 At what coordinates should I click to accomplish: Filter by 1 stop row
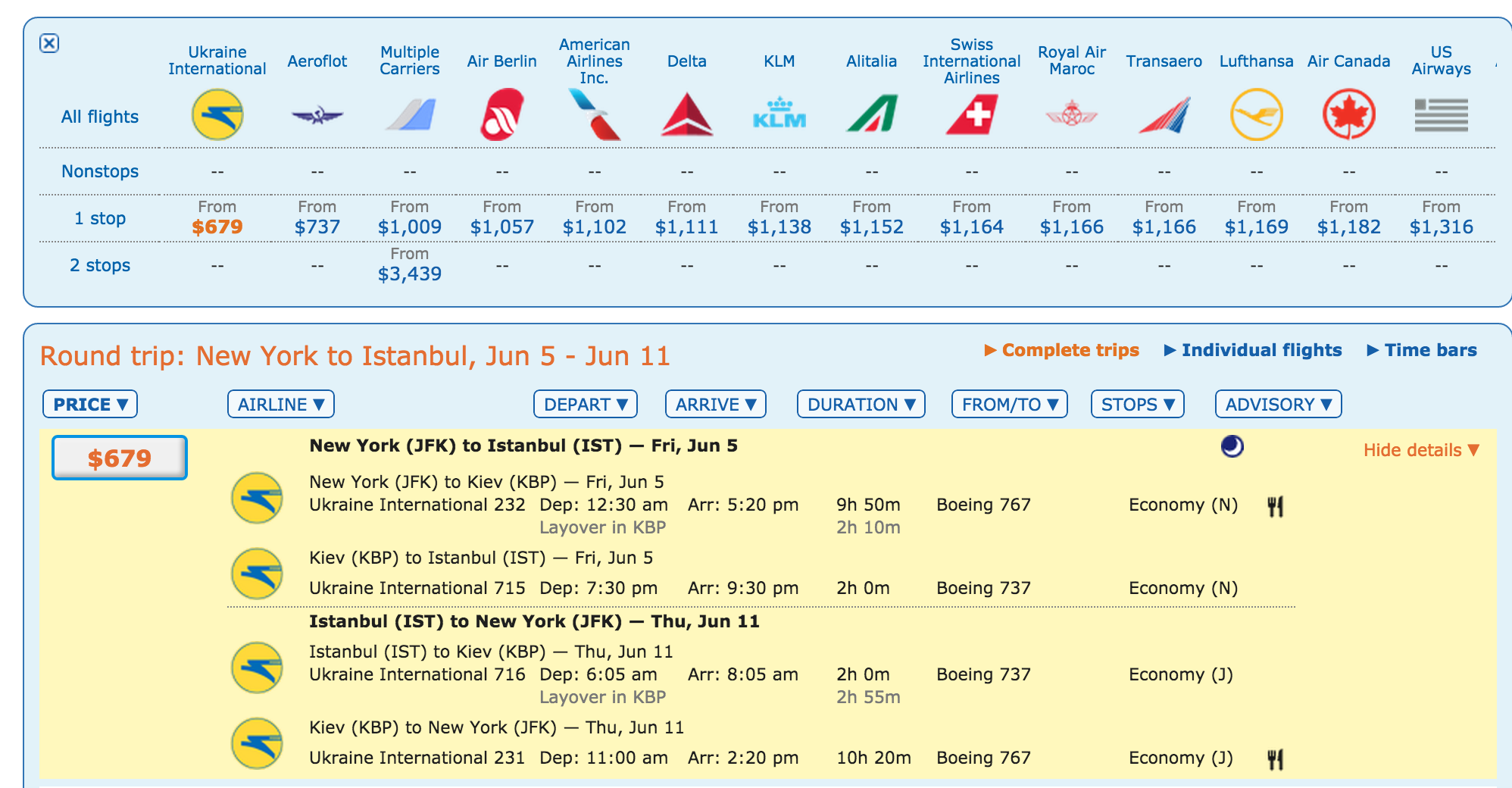[x=100, y=218]
